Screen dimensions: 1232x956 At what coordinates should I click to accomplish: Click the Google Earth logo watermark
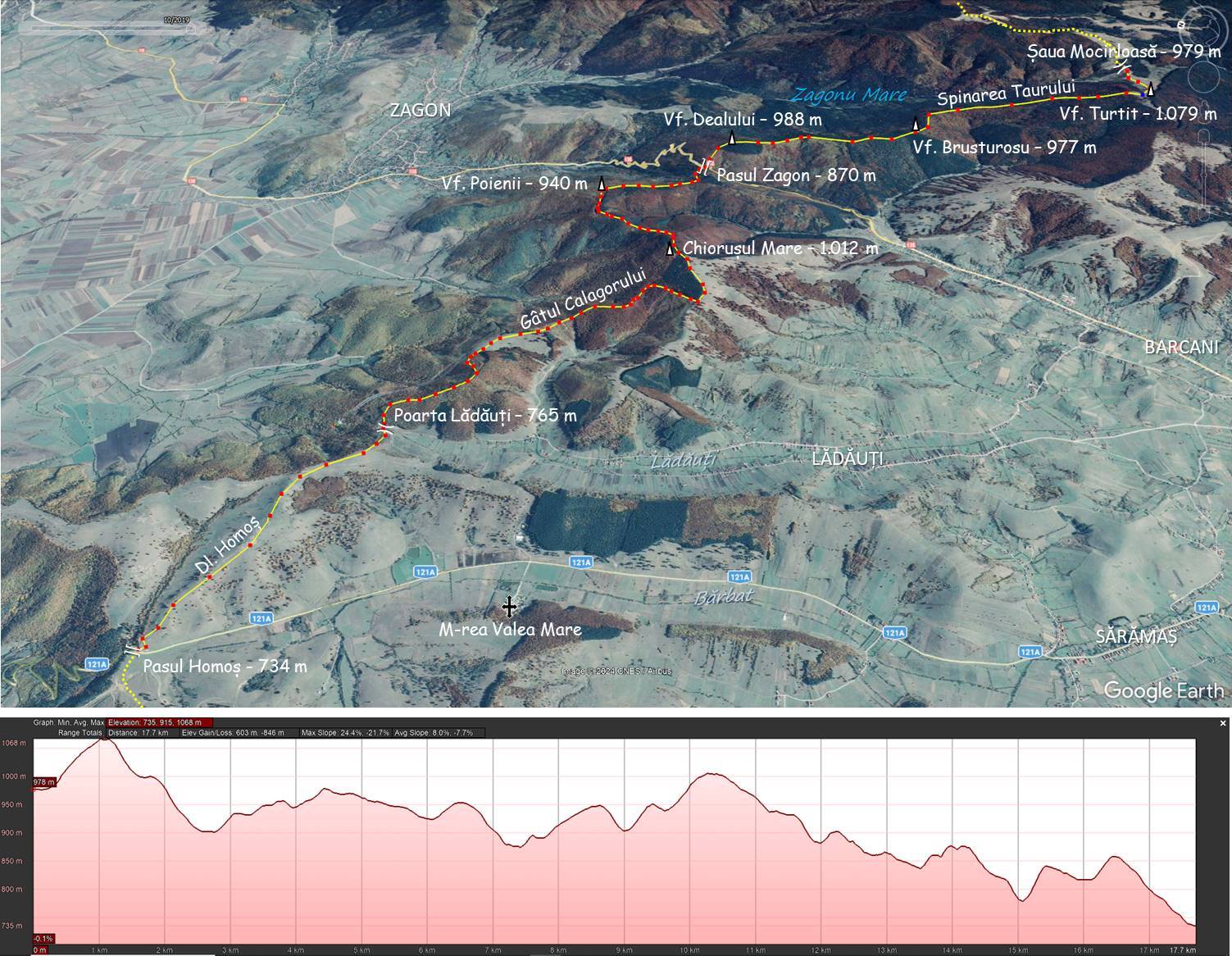pyautogui.click(x=1164, y=690)
